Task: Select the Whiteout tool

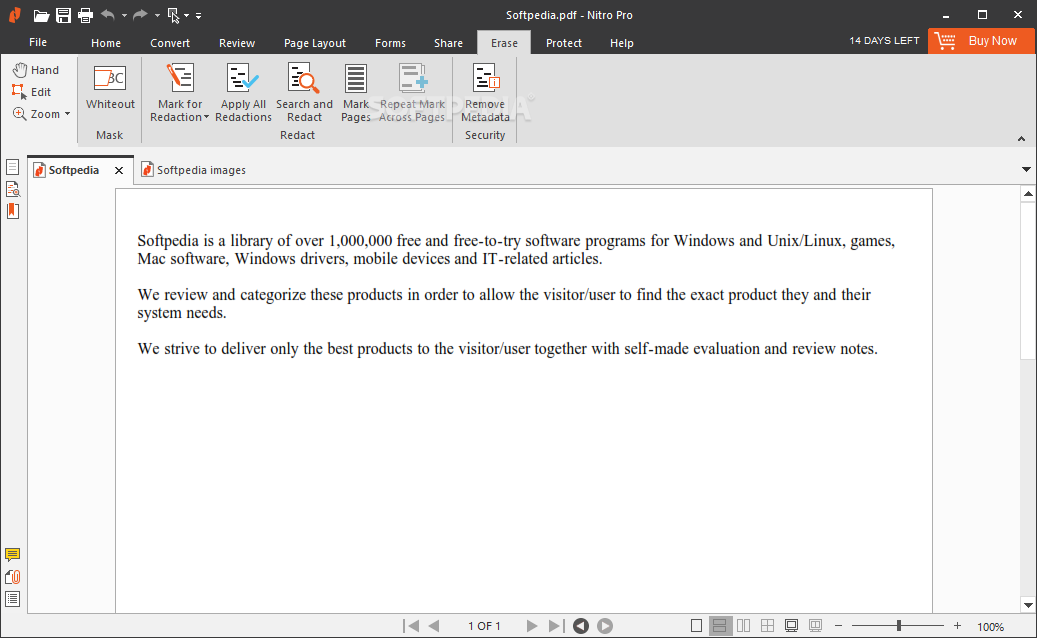Action: point(110,88)
